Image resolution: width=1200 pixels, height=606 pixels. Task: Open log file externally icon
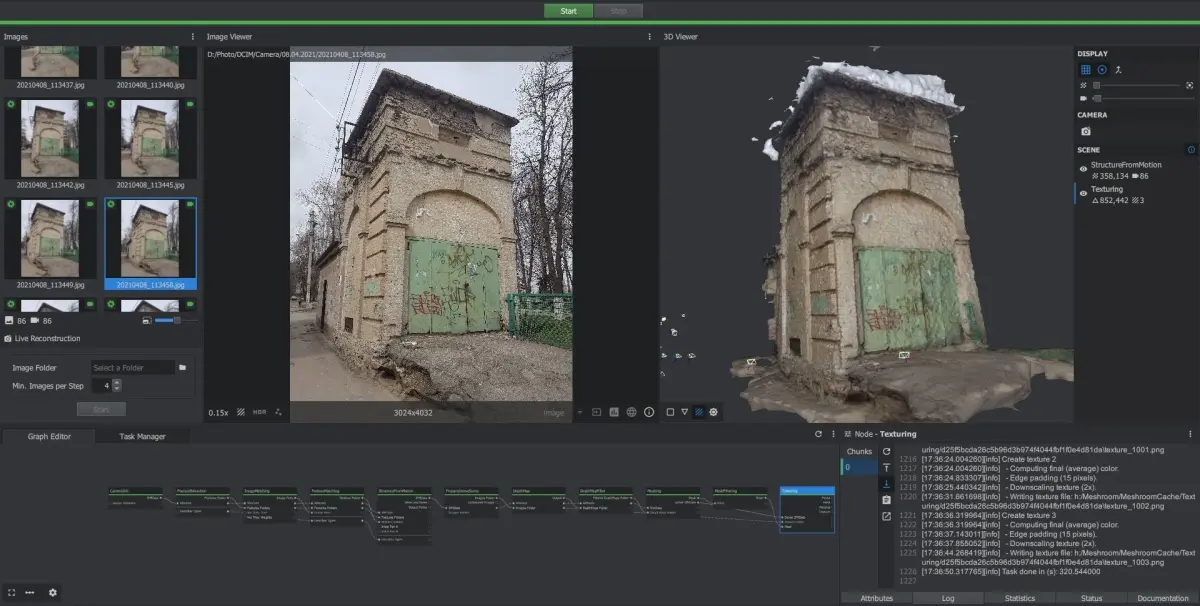coord(886,516)
